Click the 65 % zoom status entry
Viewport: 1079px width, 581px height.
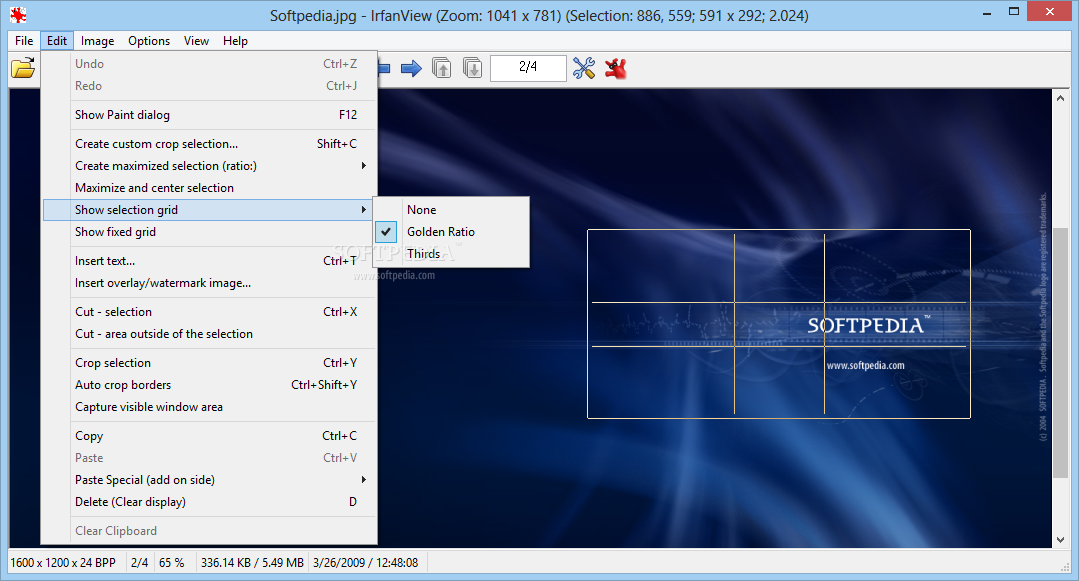click(171, 562)
